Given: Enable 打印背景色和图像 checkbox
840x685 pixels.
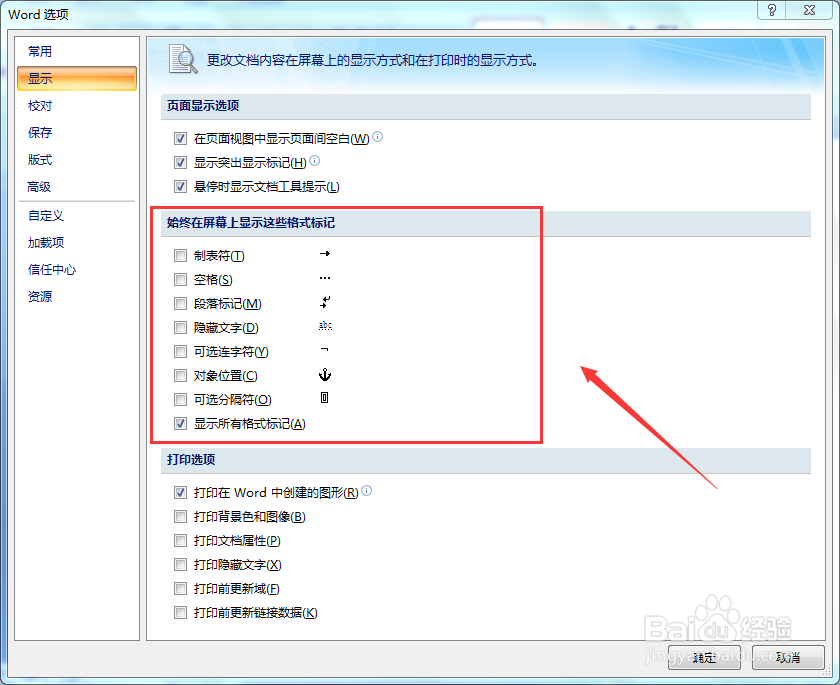Looking at the screenshot, I should click(181, 516).
